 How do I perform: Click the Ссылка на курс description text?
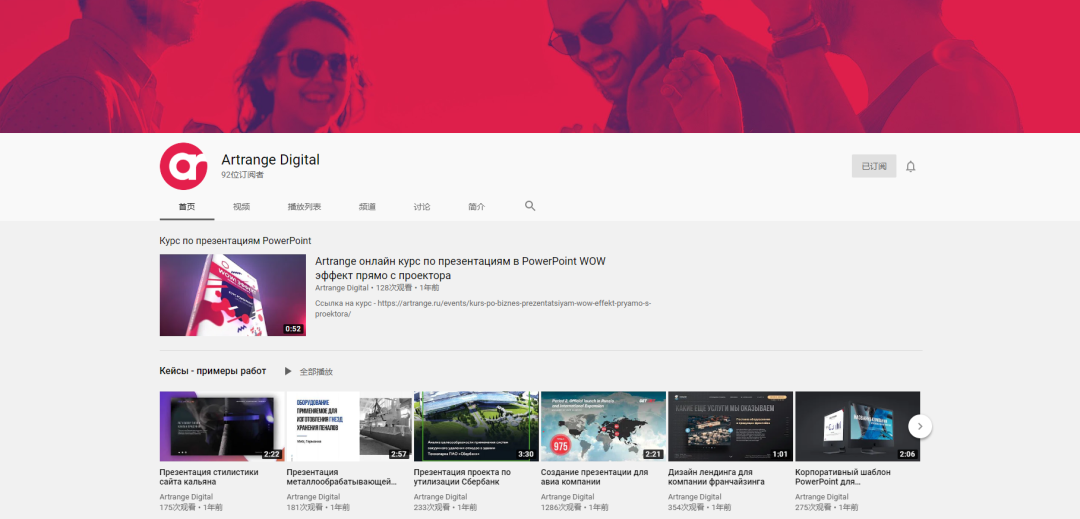point(483,308)
